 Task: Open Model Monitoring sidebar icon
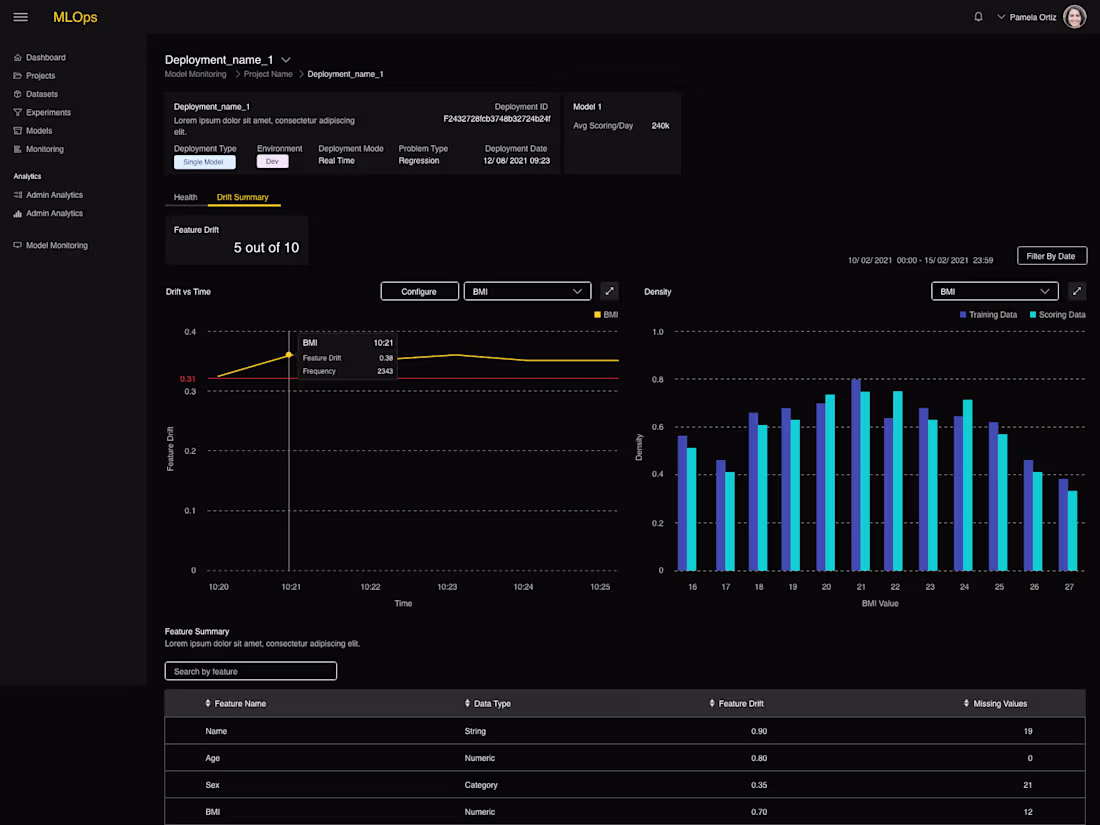(18, 246)
